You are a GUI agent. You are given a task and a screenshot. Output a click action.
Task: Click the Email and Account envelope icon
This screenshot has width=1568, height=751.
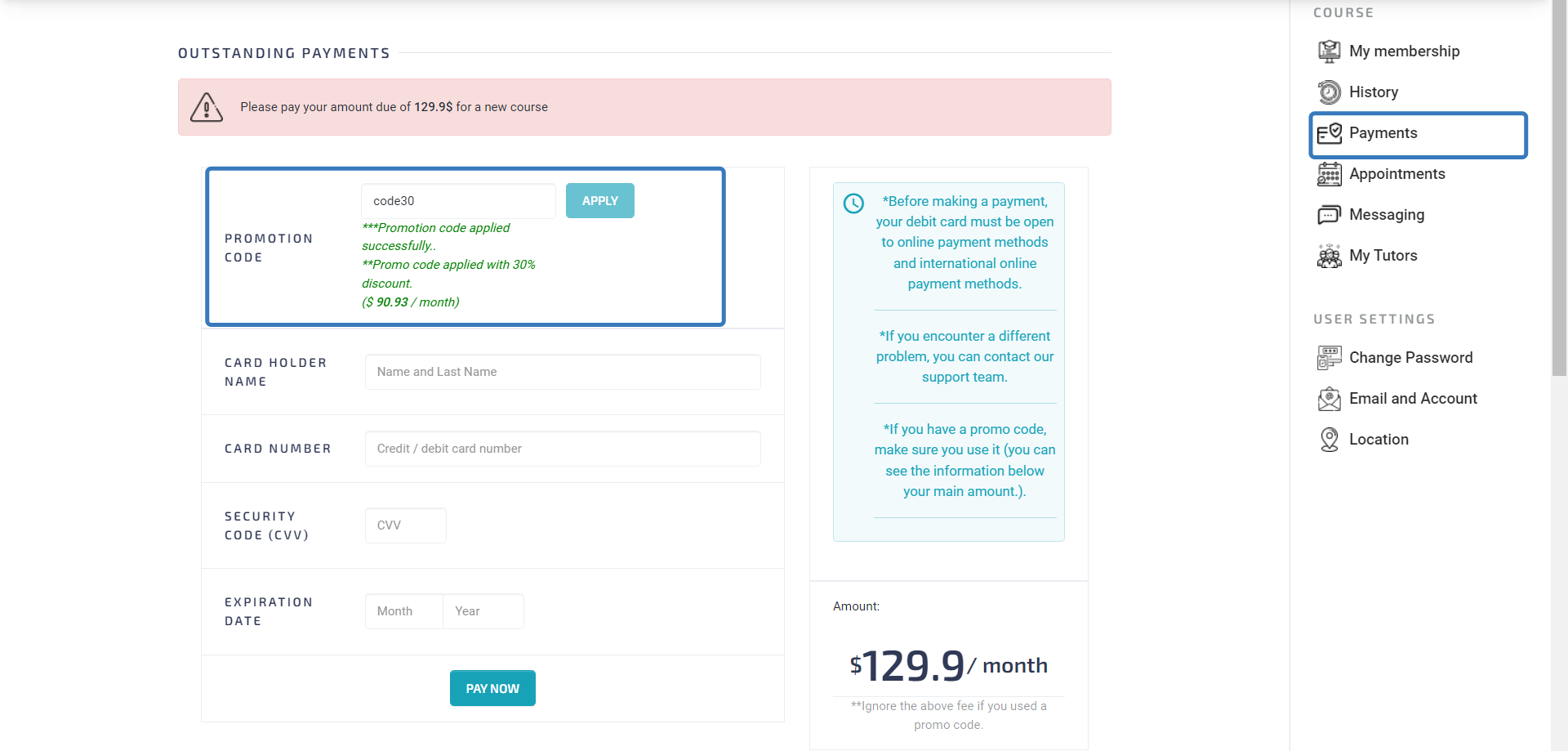[1329, 399]
